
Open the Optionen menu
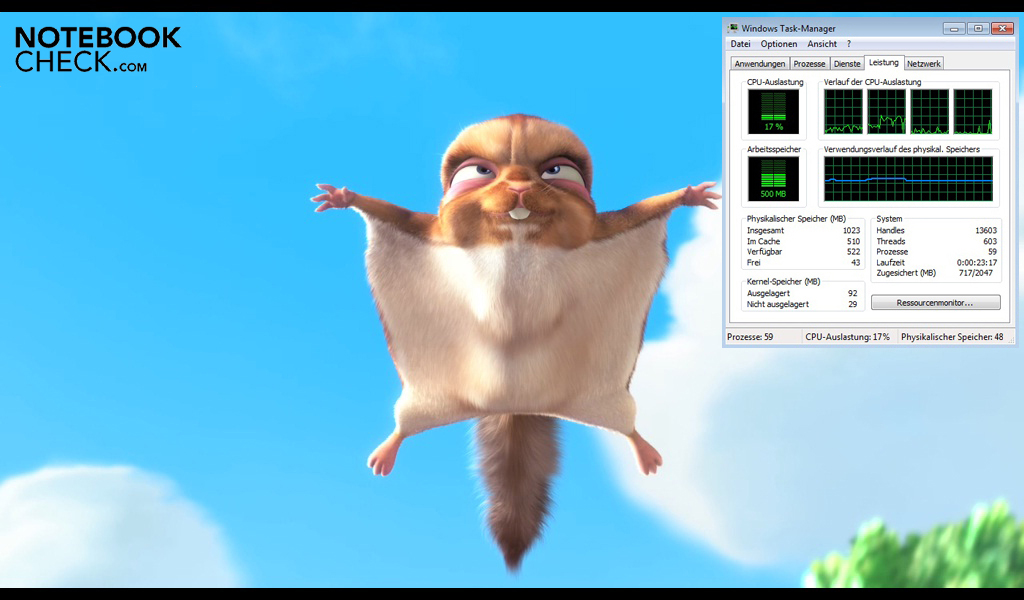click(778, 44)
